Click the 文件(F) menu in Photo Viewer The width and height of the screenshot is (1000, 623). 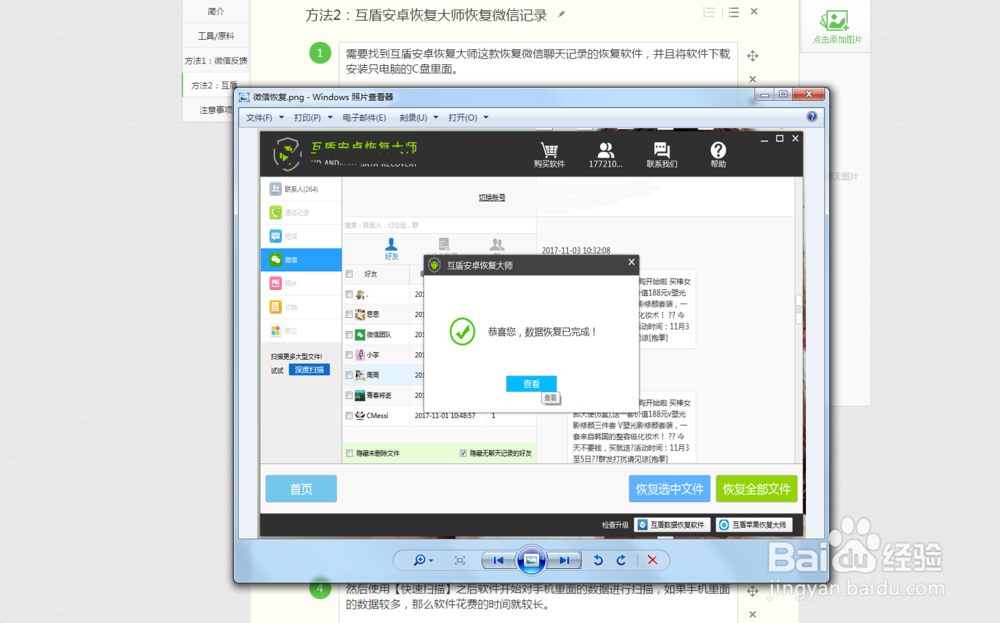(260, 116)
